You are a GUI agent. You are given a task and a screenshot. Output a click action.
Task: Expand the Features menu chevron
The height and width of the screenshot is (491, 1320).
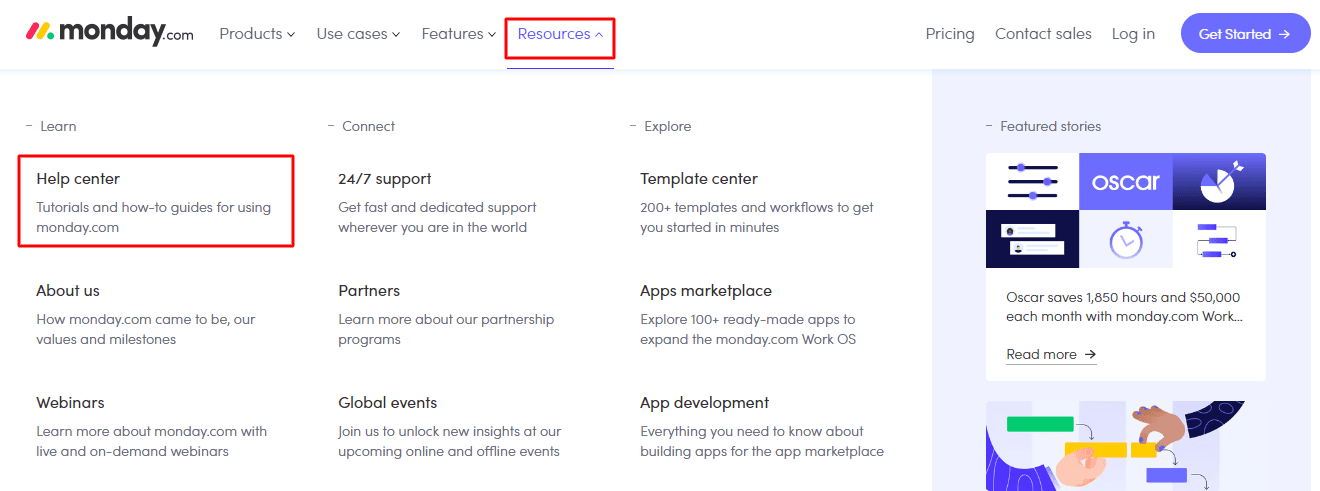click(491, 35)
